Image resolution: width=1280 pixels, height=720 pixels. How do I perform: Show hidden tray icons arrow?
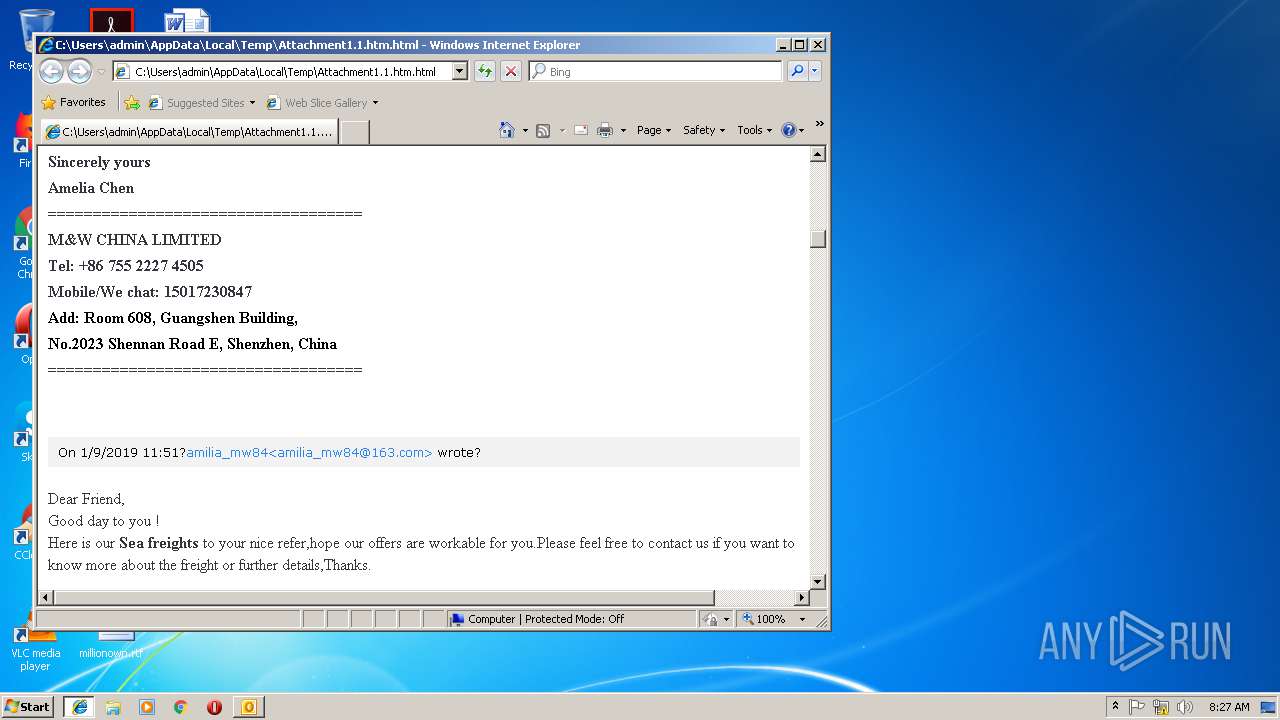[x=1116, y=707]
